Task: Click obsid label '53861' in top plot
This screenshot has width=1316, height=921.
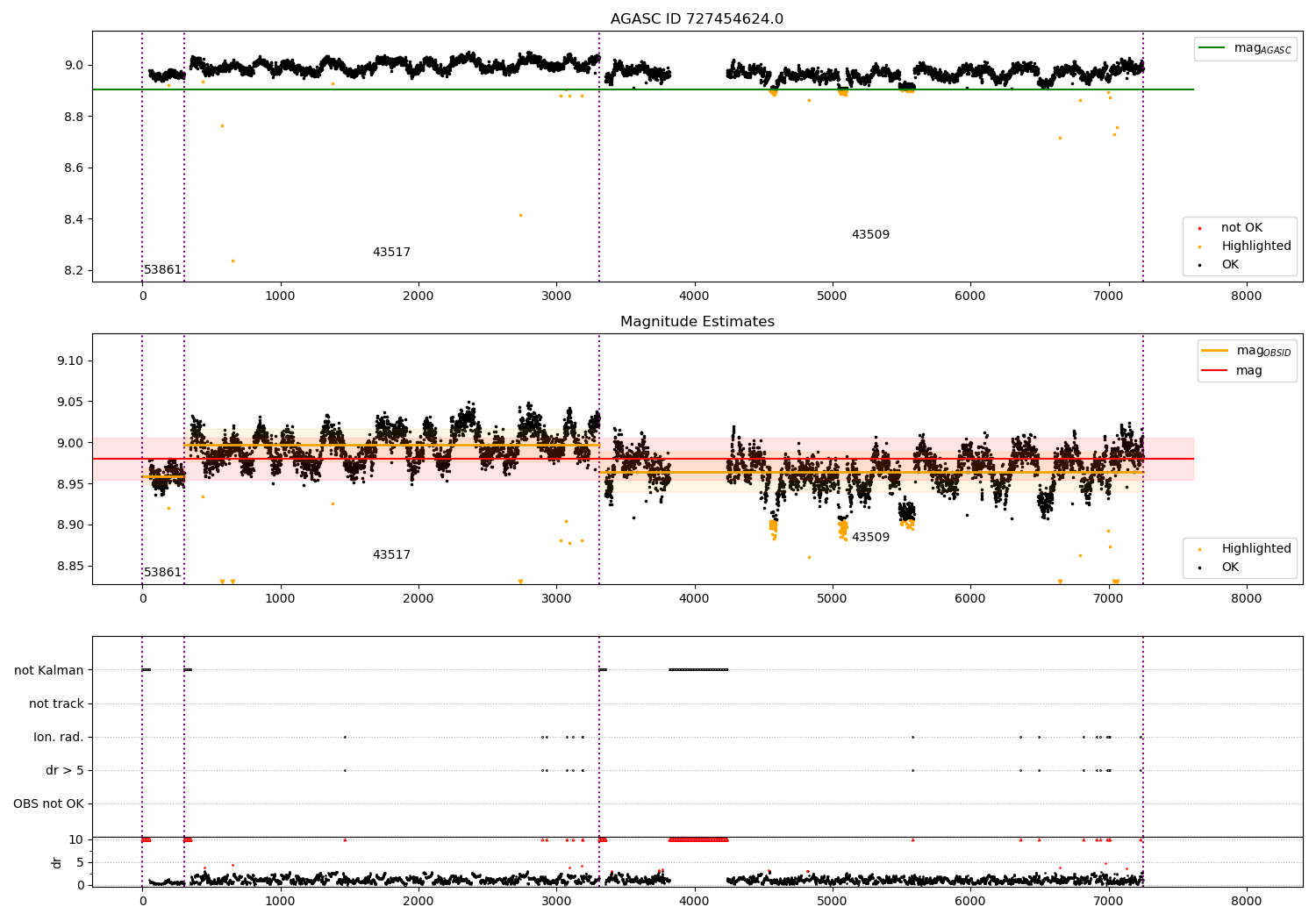Action: [x=163, y=270]
